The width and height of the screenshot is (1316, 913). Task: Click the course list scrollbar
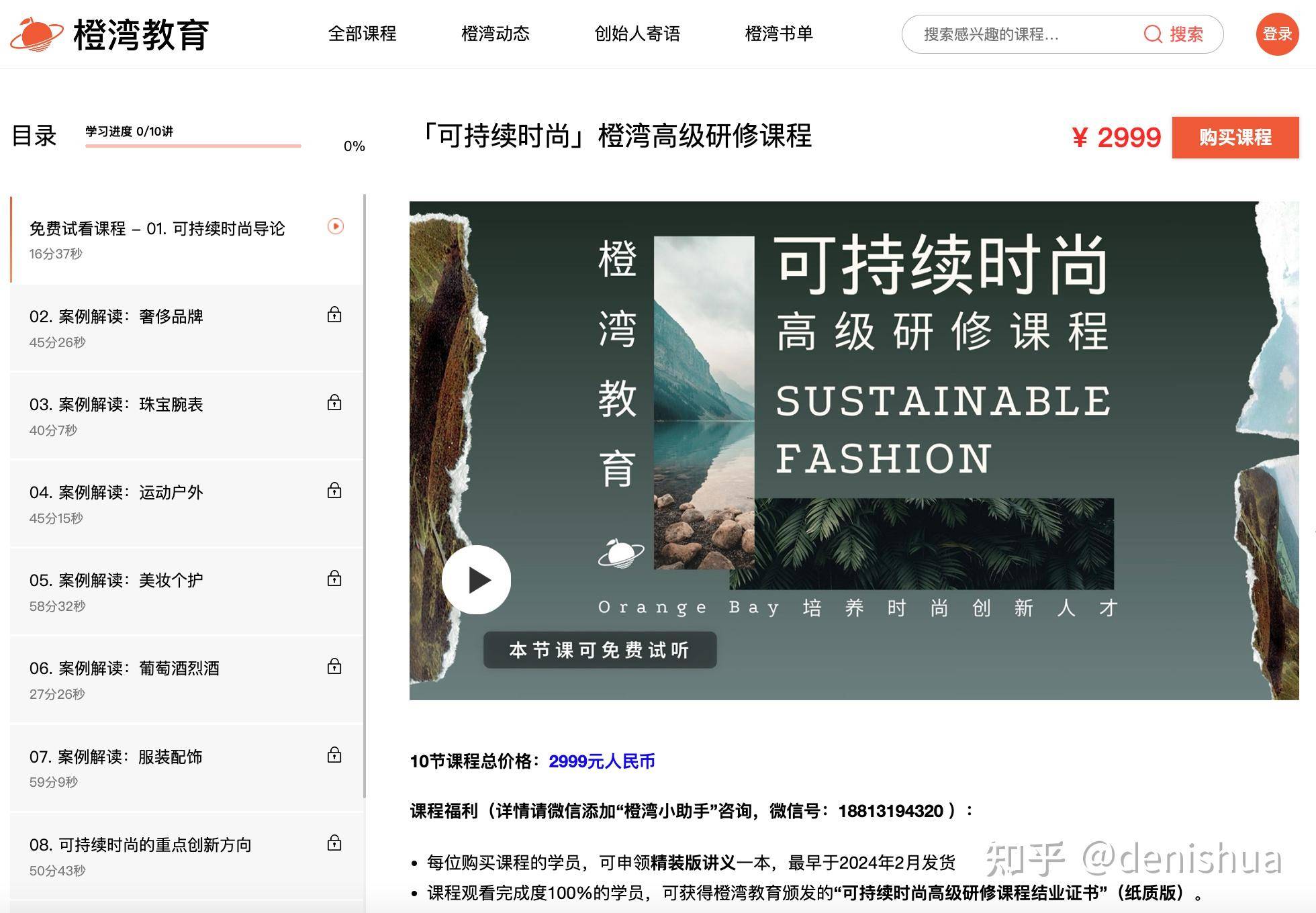(x=365, y=497)
